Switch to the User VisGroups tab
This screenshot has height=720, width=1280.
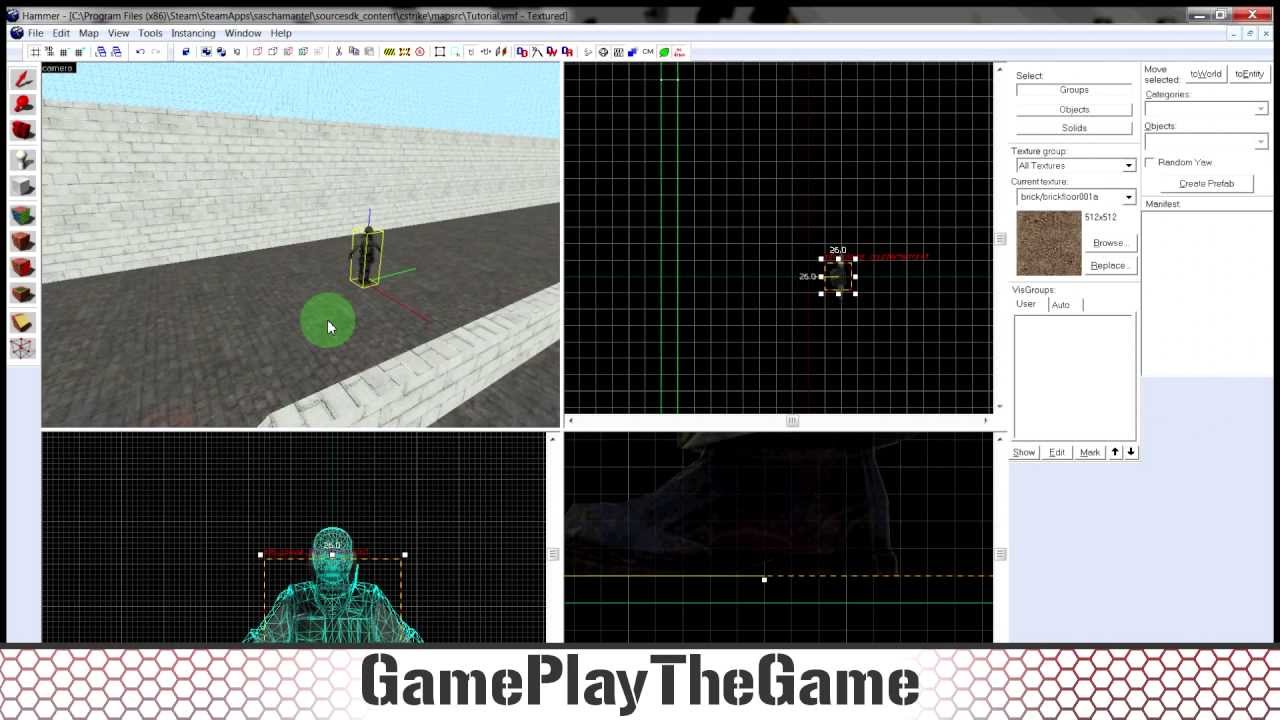(x=1026, y=304)
